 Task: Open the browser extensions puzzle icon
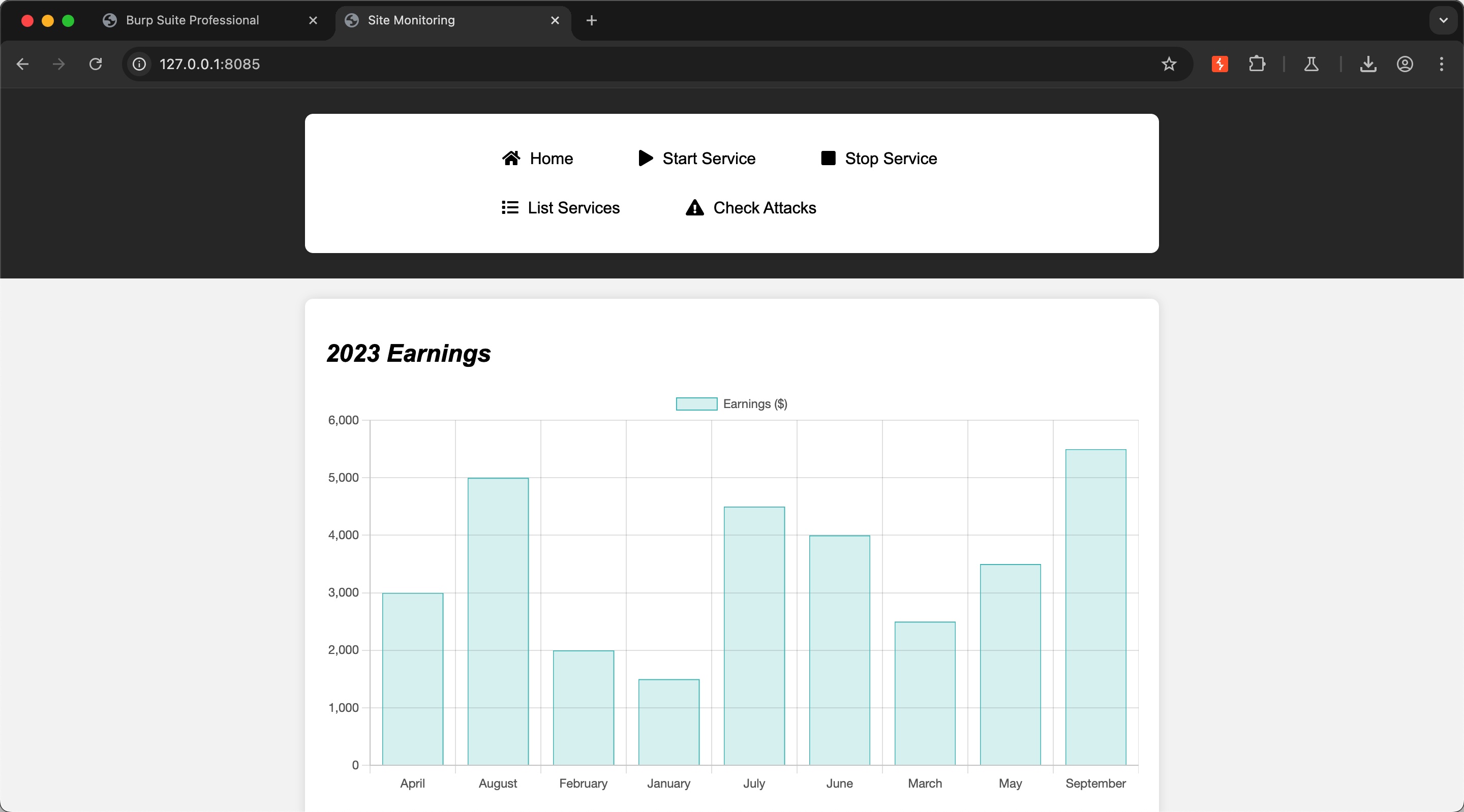click(x=1257, y=64)
